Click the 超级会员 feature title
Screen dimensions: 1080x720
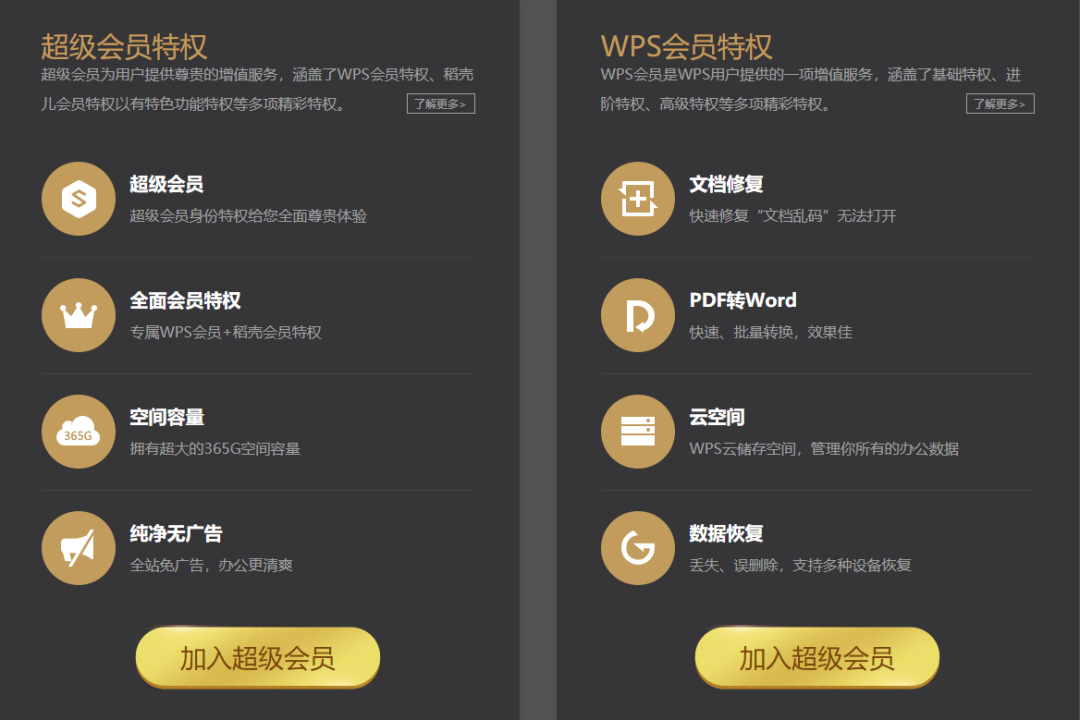(167, 184)
